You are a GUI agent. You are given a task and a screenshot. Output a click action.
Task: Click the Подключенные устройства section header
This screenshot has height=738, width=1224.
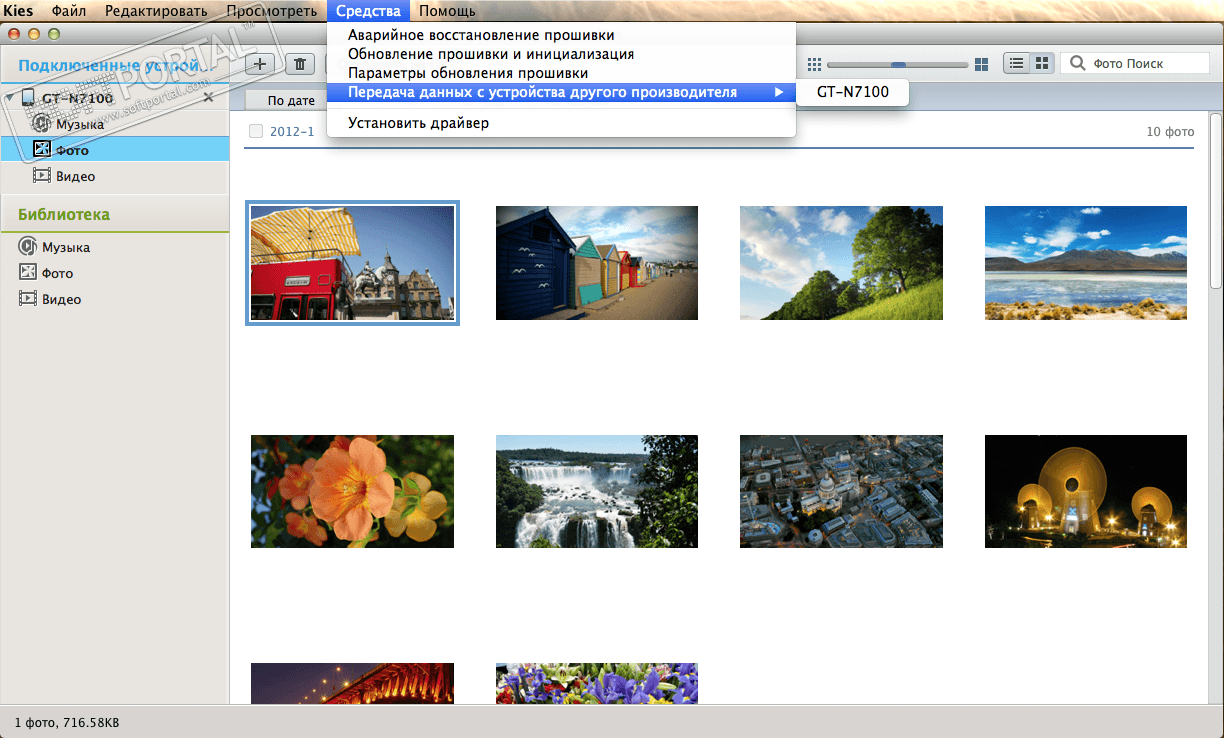tap(114, 67)
